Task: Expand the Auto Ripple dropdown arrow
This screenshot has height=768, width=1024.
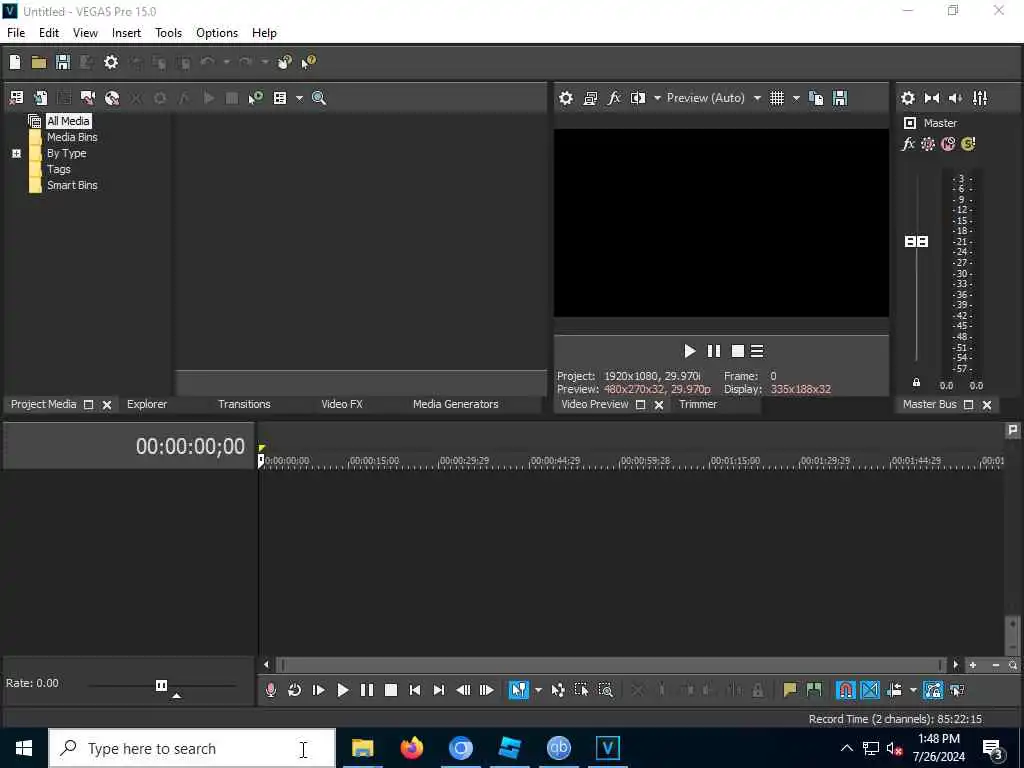Action: click(913, 690)
